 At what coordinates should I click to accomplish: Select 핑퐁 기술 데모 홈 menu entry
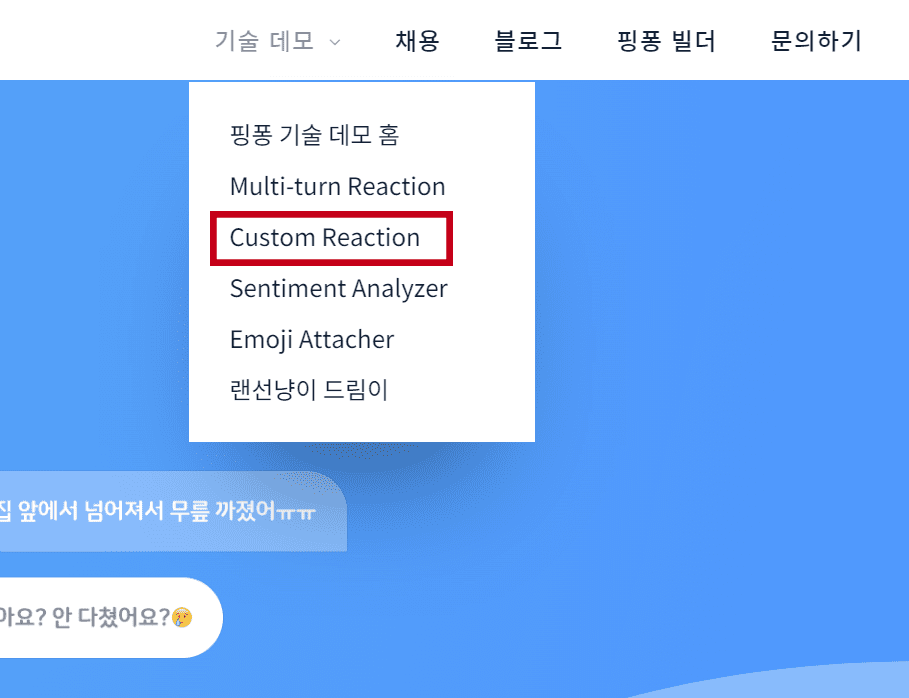tap(314, 135)
